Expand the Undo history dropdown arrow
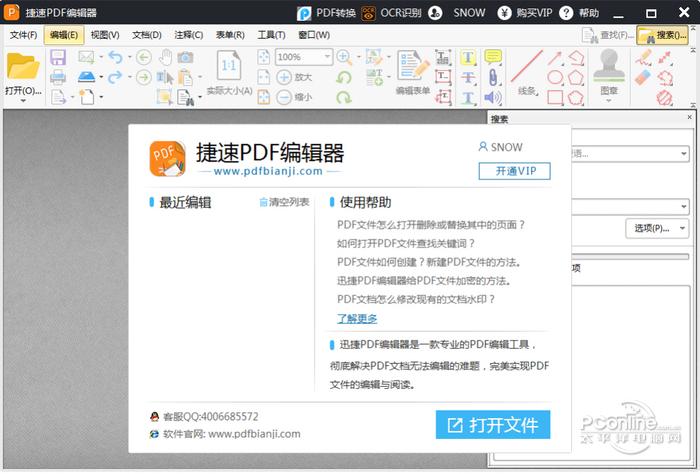Screen dimensions: 700x474 click(129, 57)
